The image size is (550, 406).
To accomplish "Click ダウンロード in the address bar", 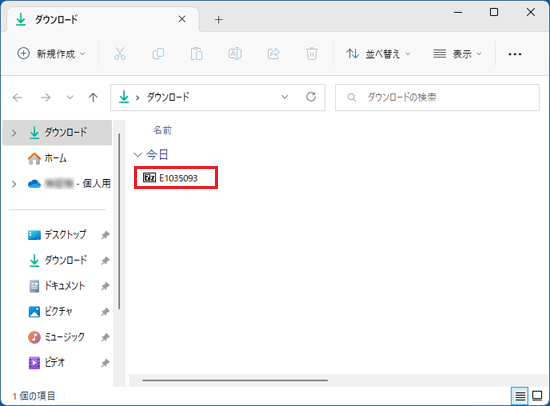I will pos(168,97).
